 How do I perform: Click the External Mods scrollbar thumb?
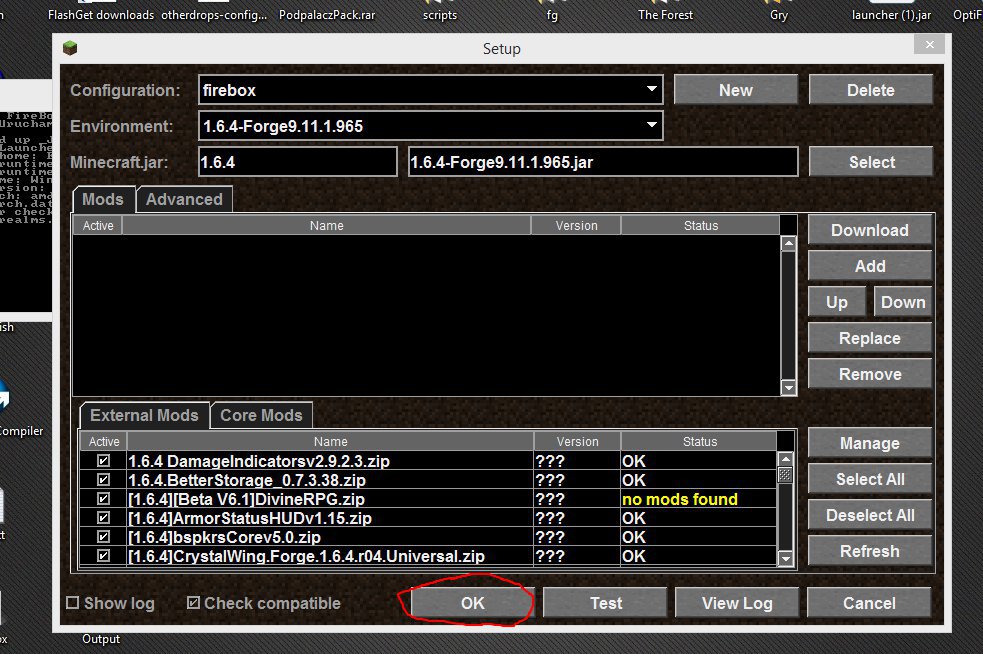point(785,475)
